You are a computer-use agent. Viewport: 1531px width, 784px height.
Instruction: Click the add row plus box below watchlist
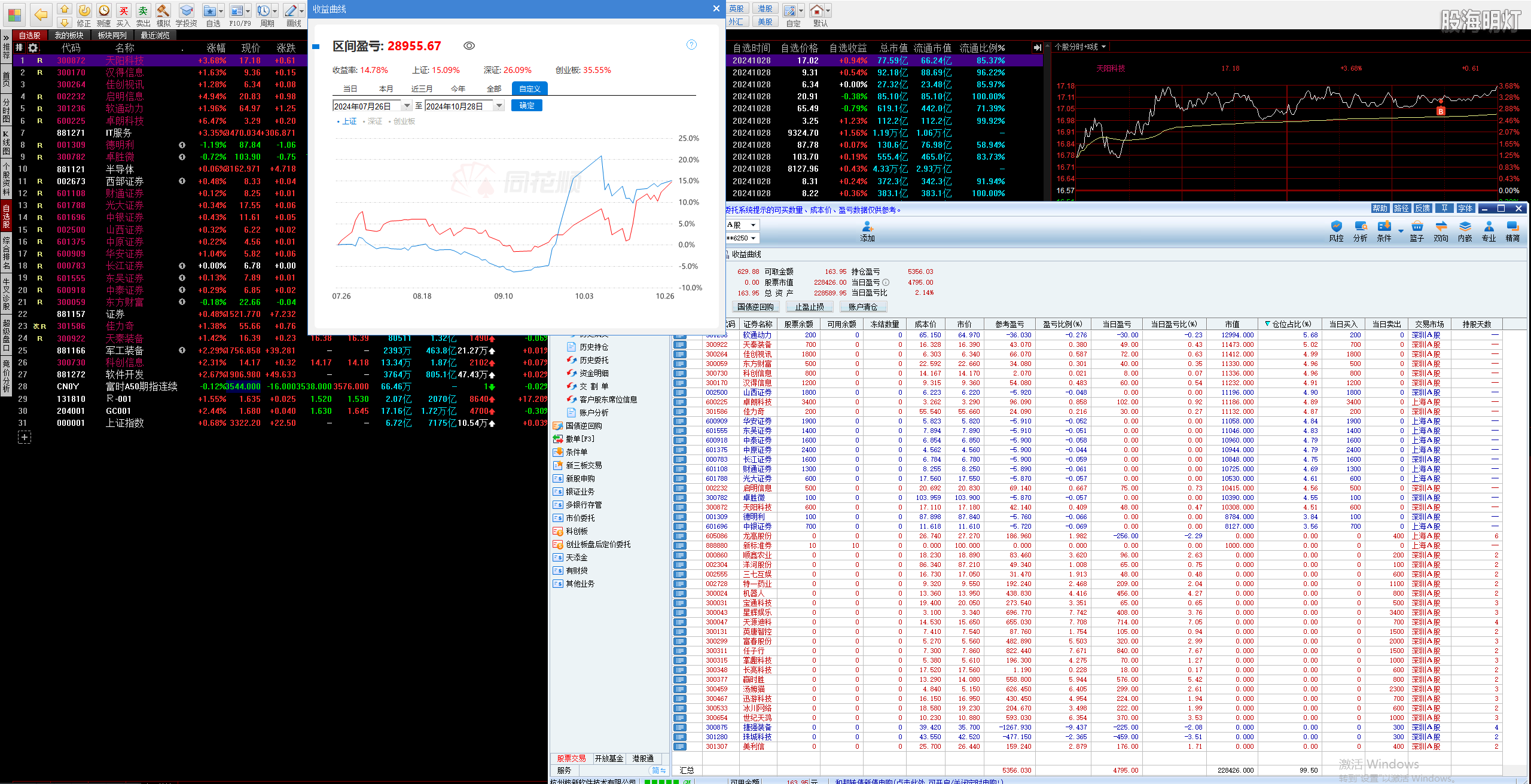25,438
